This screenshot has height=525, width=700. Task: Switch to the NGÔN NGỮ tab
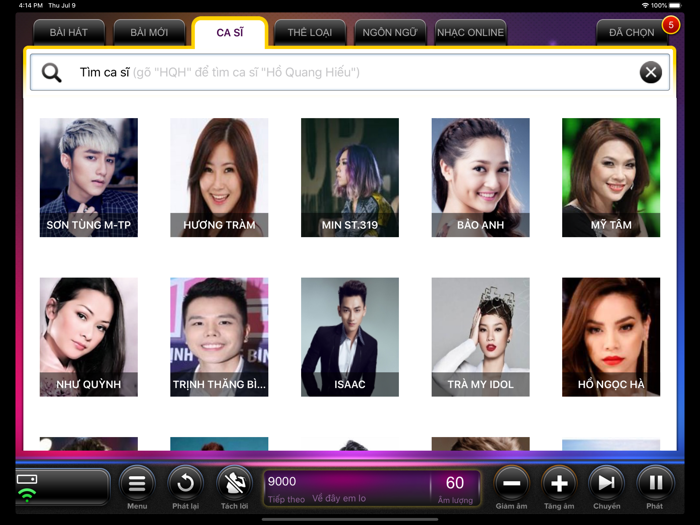click(390, 32)
